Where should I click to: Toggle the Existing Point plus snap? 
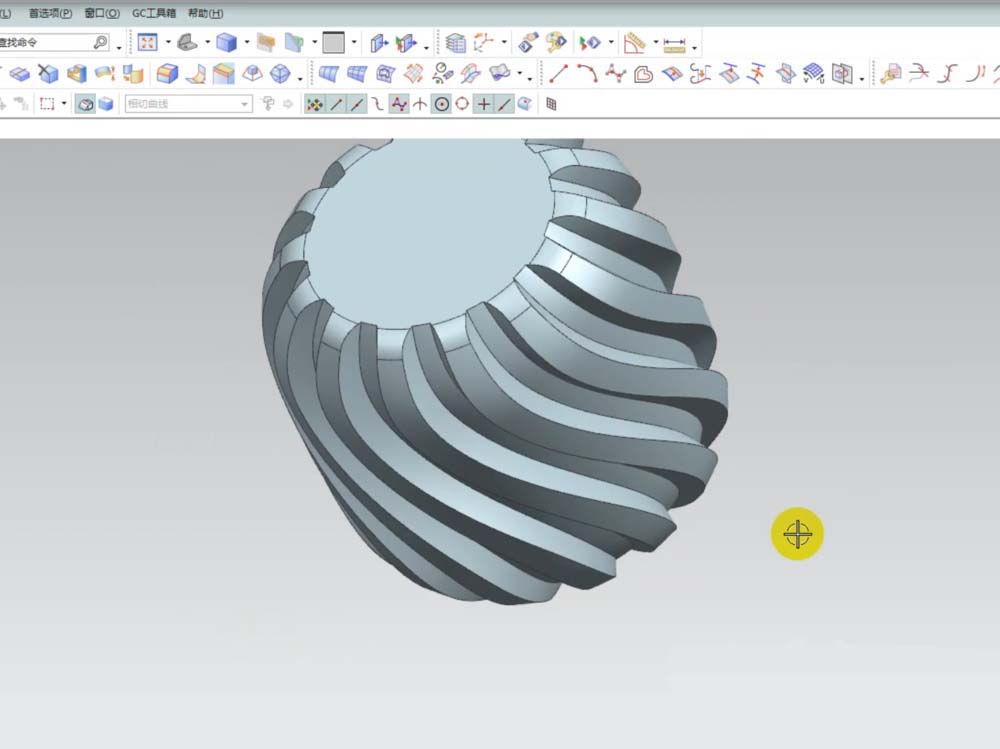[x=484, y=104]
